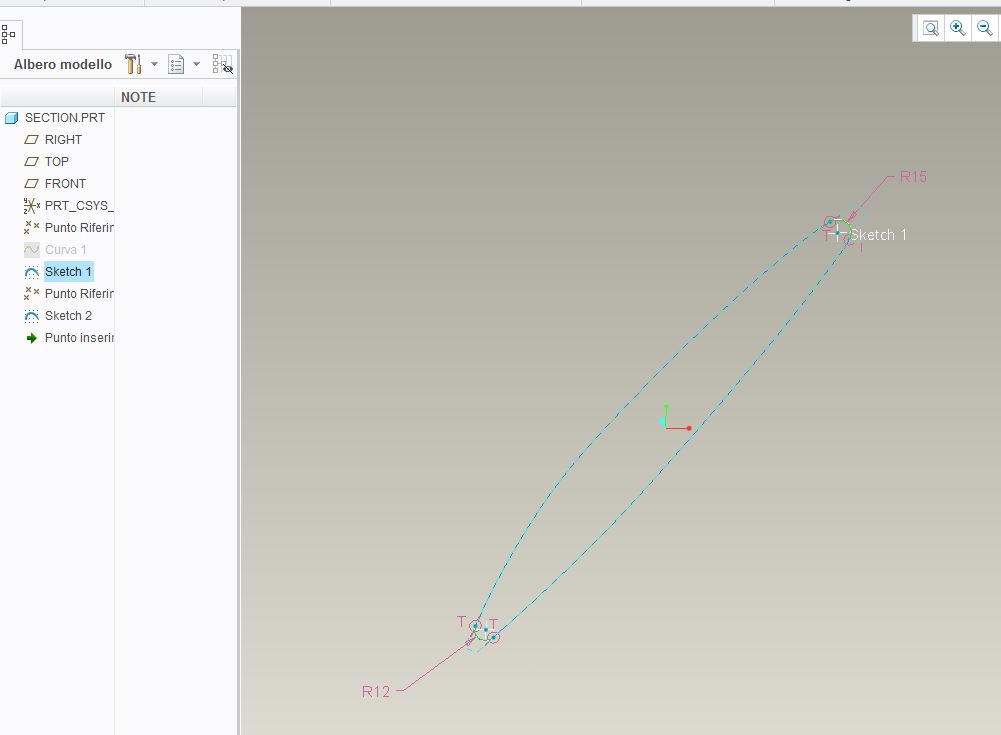Select the Sketch 2 feature icon
The width and height of the screenshot is (1001, 735).
[x=31, y=315]
